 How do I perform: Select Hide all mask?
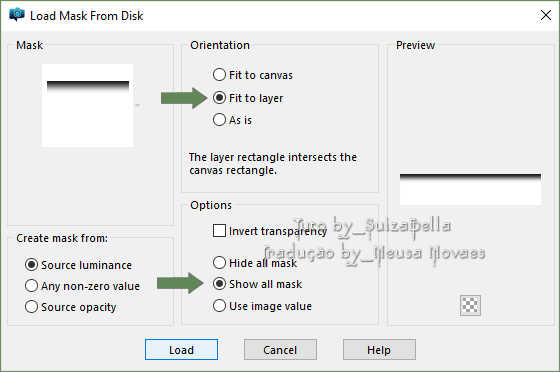point(255,263)
